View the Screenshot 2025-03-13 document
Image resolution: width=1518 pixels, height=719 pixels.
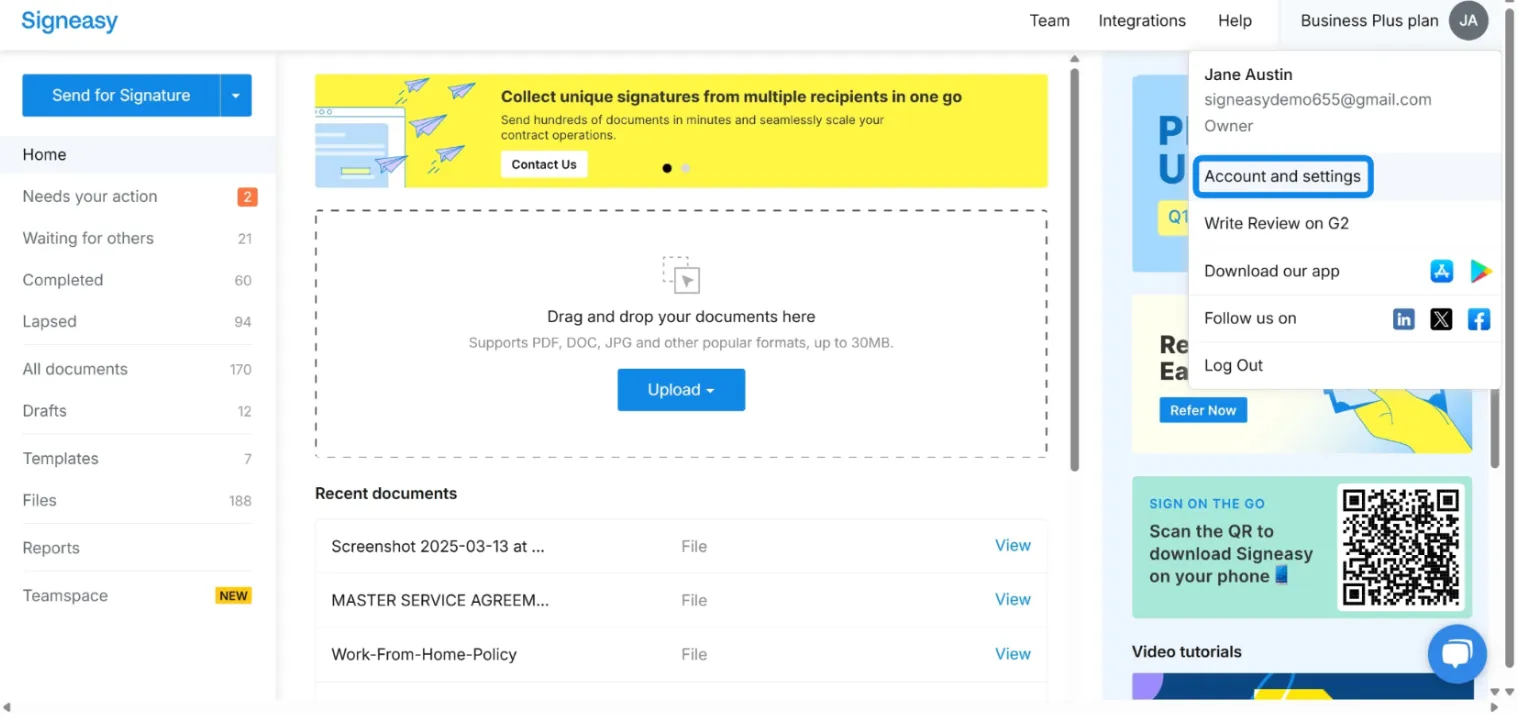pyautogui.click(x=1012, y=546)
